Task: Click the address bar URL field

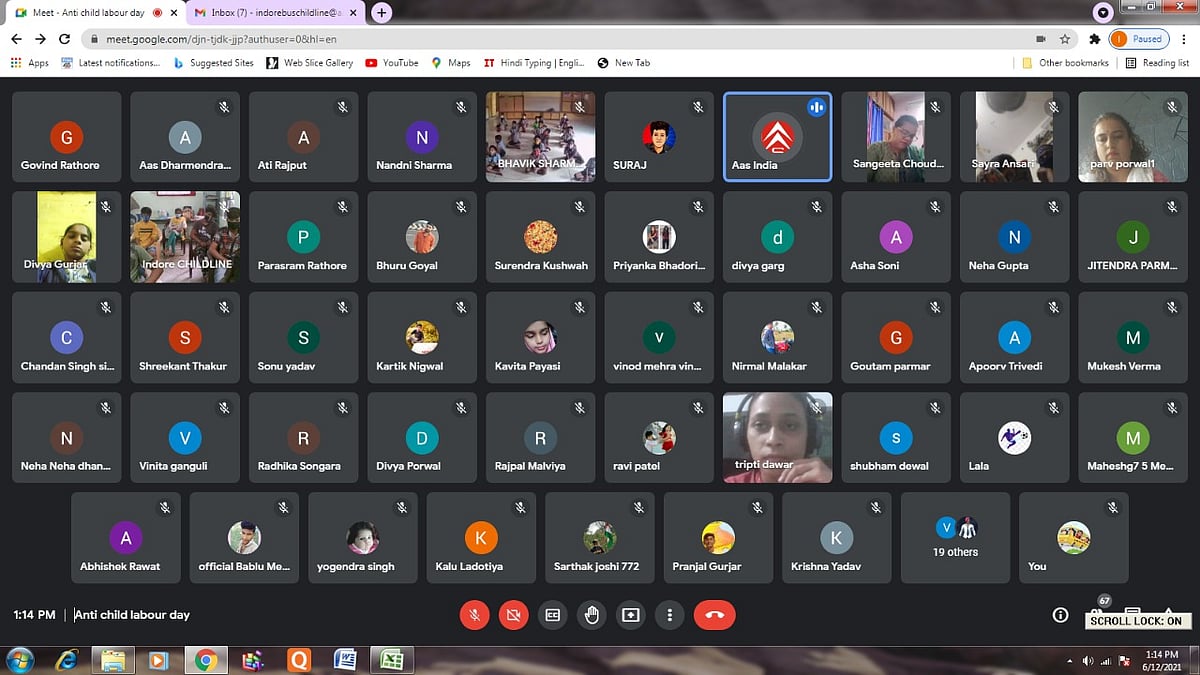Action: point(500,39)
